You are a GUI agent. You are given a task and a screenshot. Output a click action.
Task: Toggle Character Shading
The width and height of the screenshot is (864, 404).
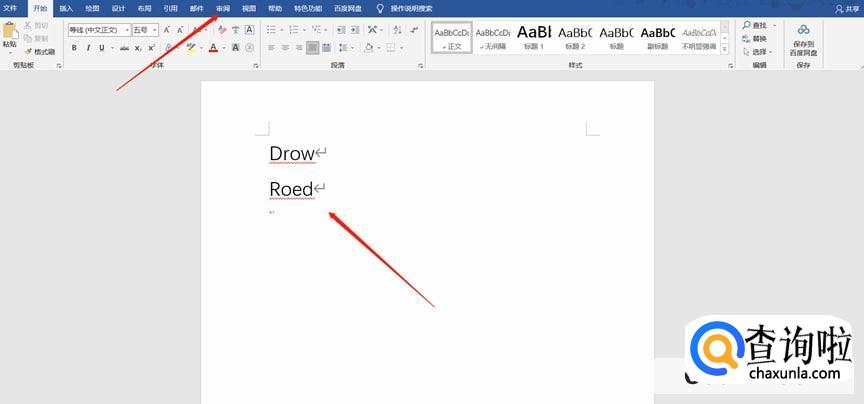tap(236, 48)
